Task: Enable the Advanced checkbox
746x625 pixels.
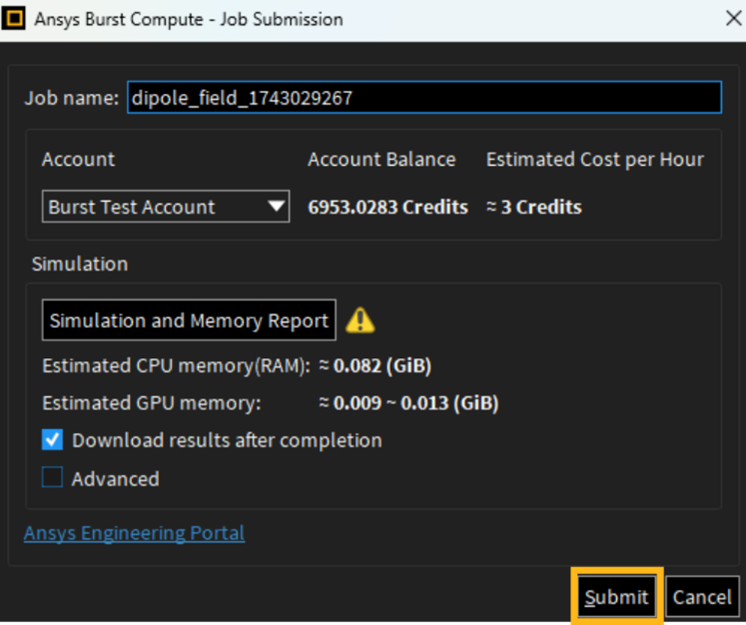Action: coord(52,478)
